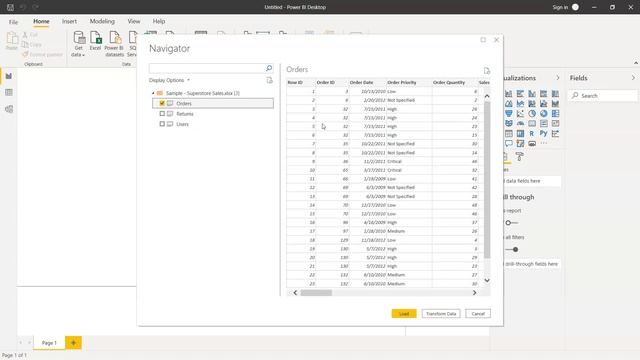
Task: Click the Save icon in title bar
Action: point(10,7)
